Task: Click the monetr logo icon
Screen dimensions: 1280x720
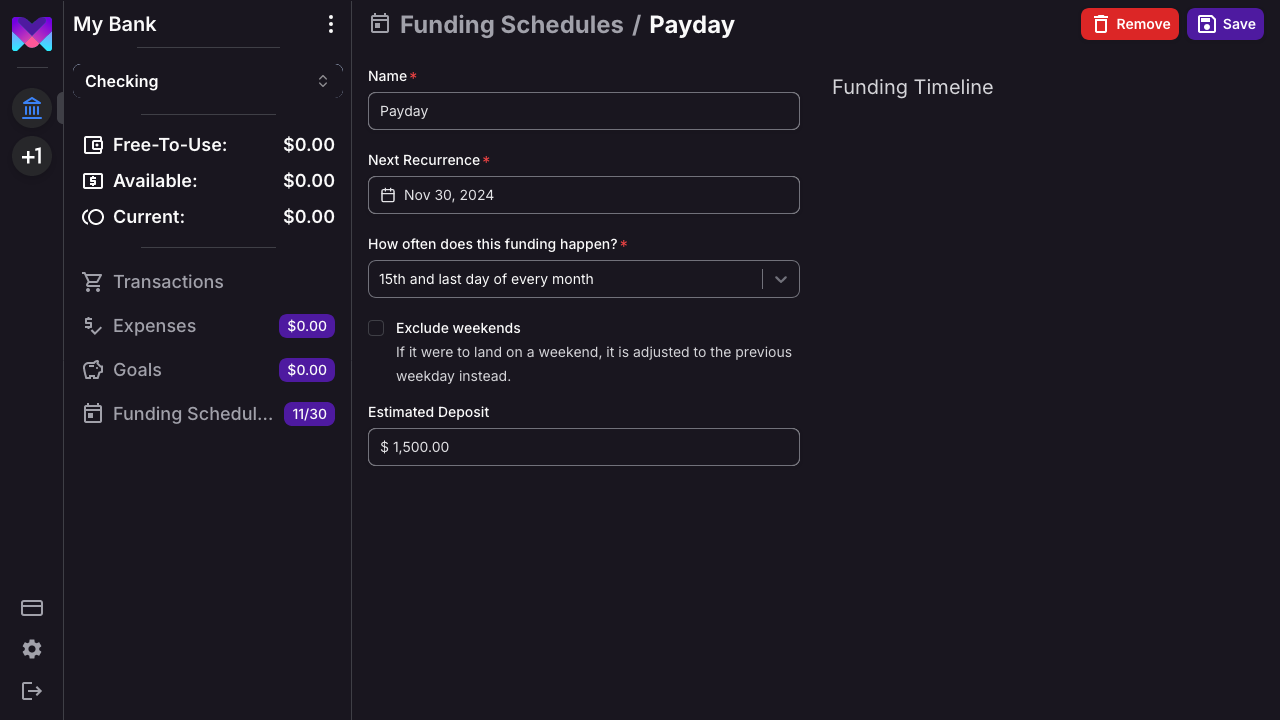Action: pos(32,34)
